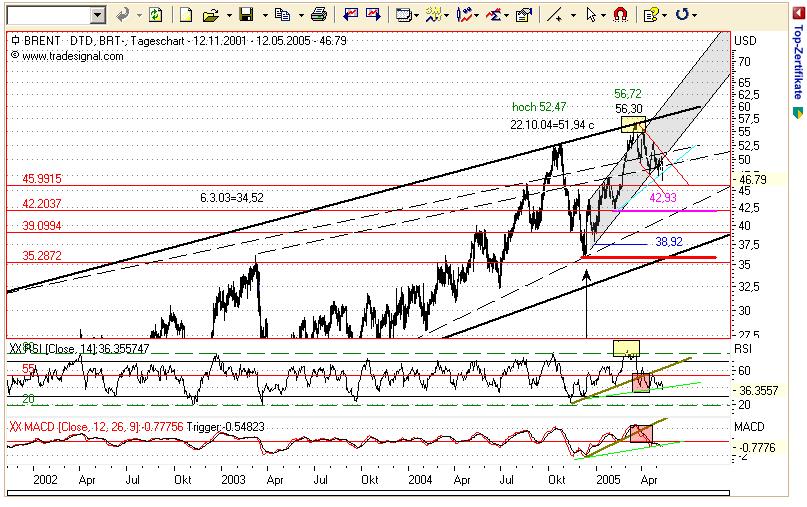807x507 pixels.
Task: Expand the sigma indicator dropdown arrow
Action: (x=506, y=15)
